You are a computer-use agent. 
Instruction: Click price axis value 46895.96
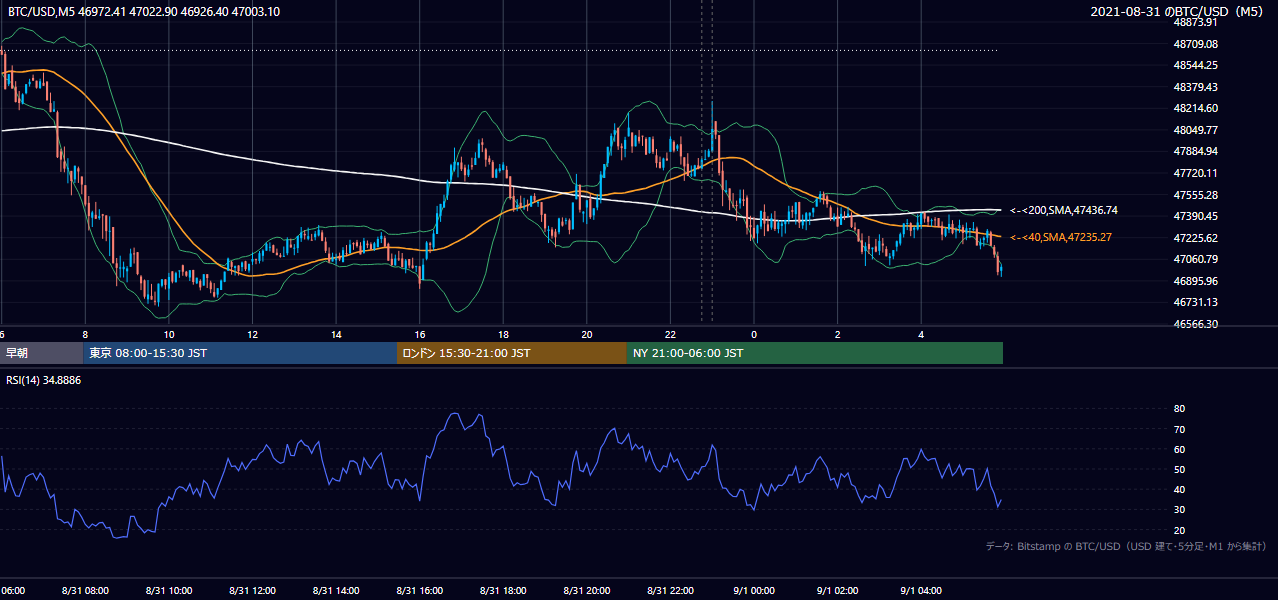(1195, 281)
